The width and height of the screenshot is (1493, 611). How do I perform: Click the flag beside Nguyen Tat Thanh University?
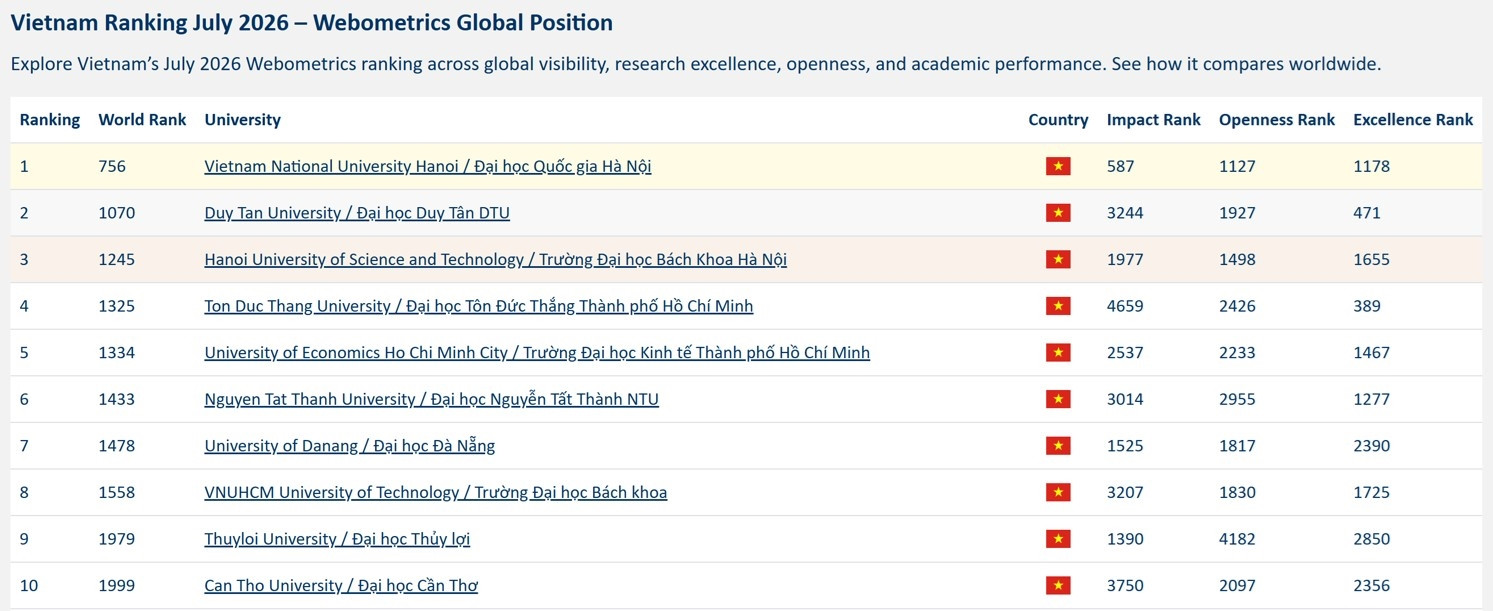pyautogui.click(x=1058, y=399)
